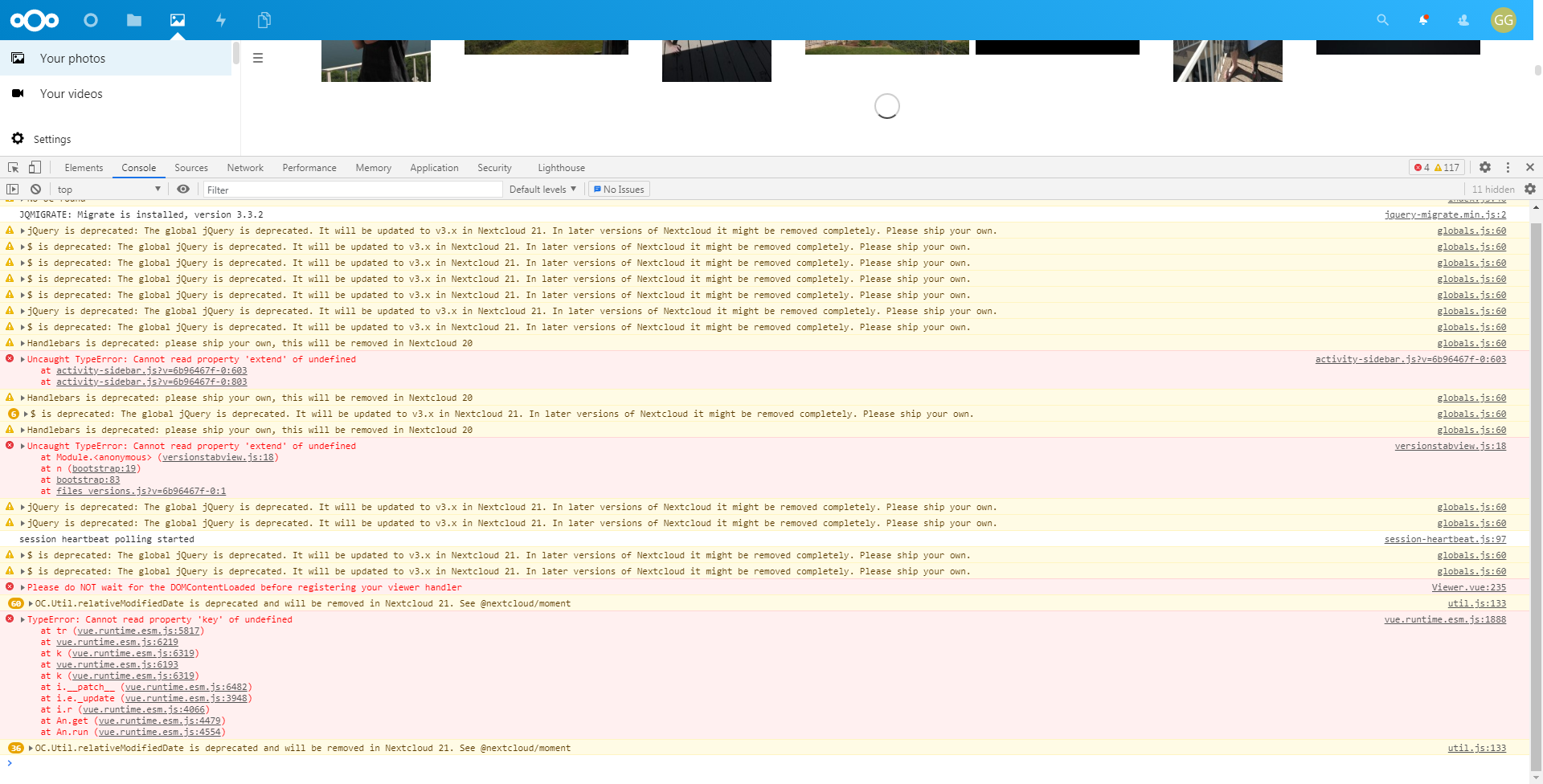1543x784 pixels.
Task: Open Viewer.vue:235 source link
Action: point(1469,587)
